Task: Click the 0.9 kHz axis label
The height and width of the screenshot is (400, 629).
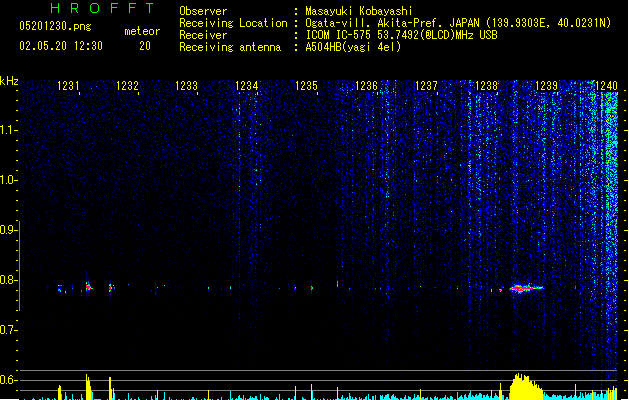Action: click(x=8, y=230)
